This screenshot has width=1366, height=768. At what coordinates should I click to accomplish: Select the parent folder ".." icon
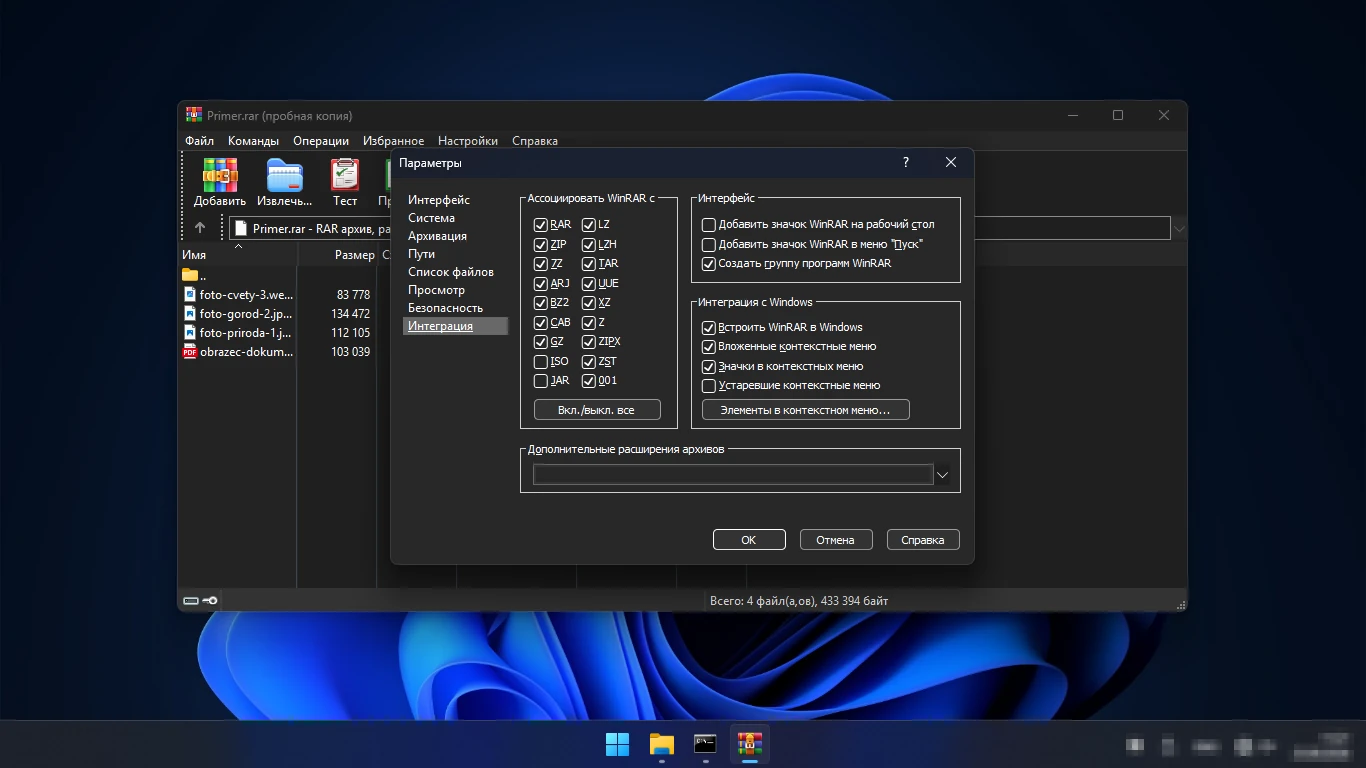coord(190,274)
